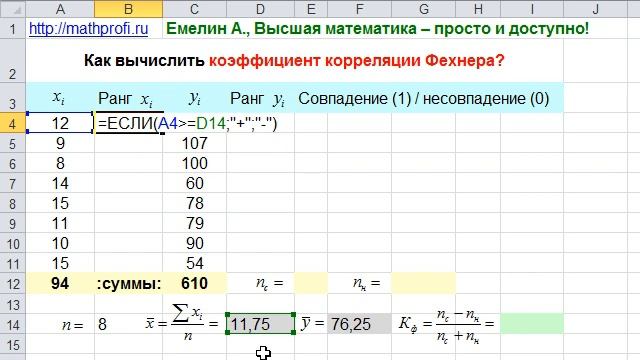The height and width of the screenshot is (360, 640).
Task: Select column D header
Action: point(260,9)
